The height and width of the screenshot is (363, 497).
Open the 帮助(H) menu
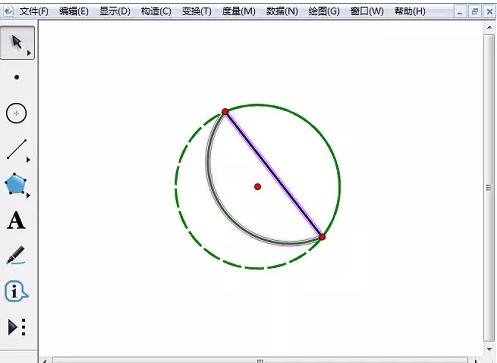pyautogui.click(x=410, y=11)
